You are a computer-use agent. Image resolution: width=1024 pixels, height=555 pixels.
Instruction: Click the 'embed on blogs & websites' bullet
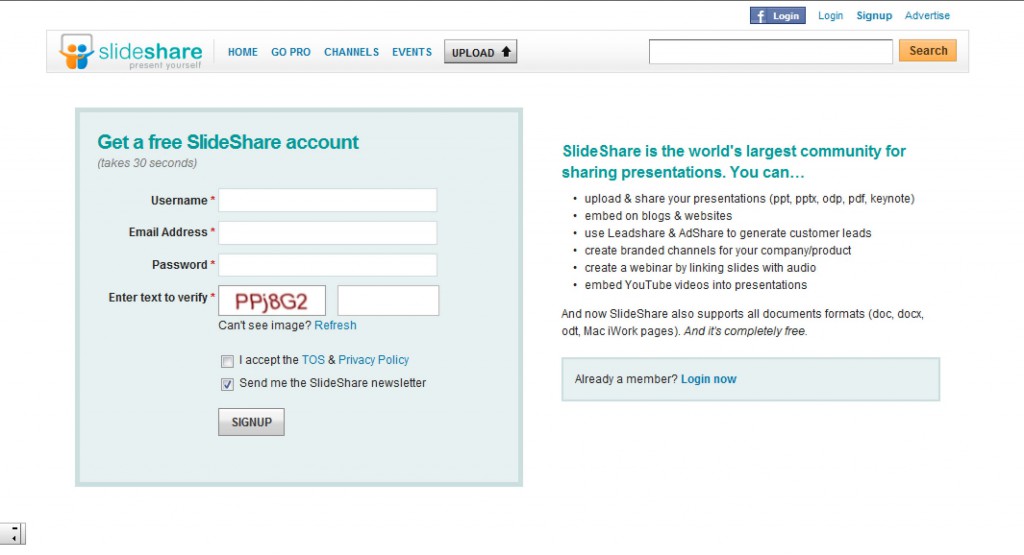click(658, 216)
